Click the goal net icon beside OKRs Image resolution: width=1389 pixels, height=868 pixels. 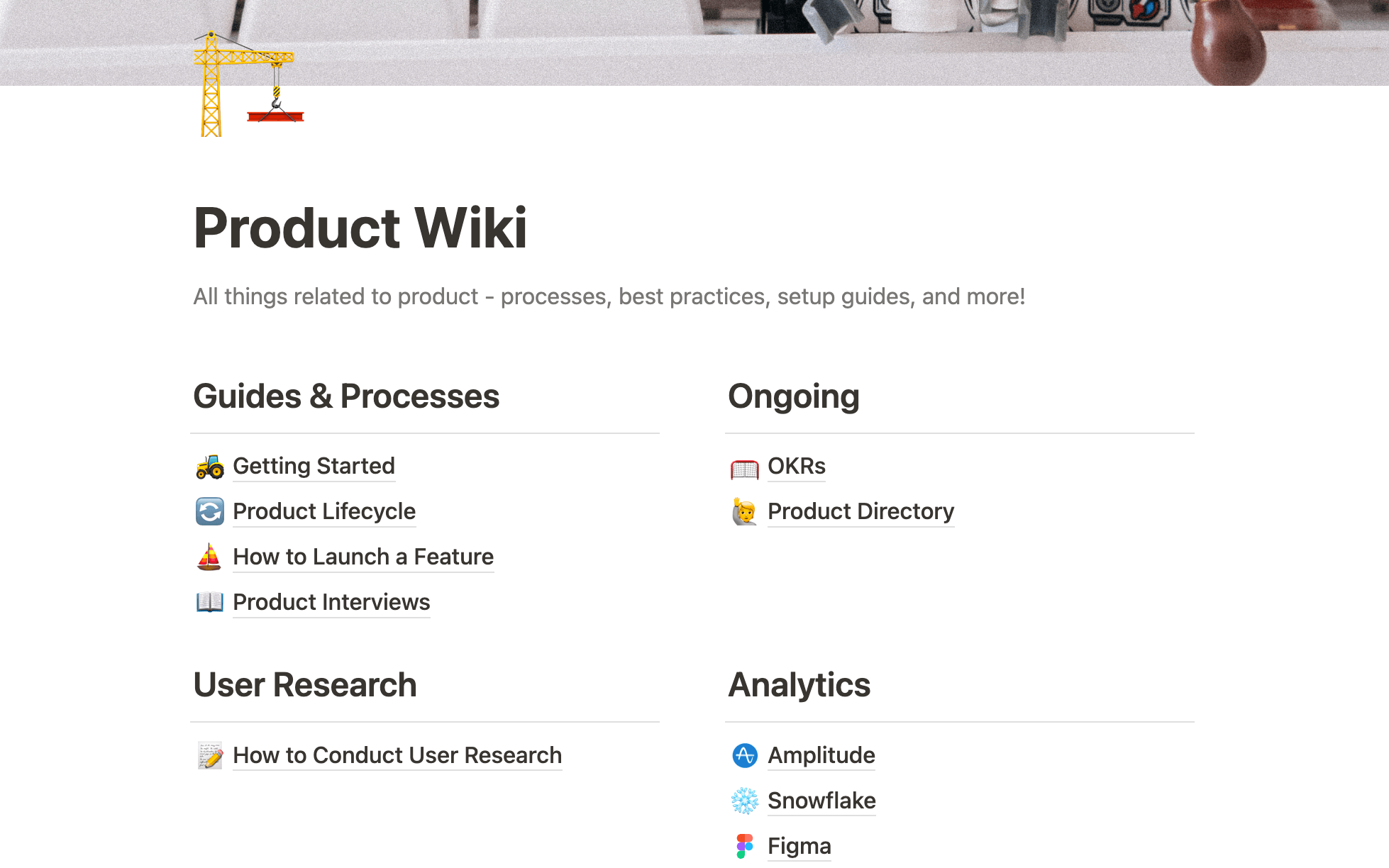click(744, 468)
